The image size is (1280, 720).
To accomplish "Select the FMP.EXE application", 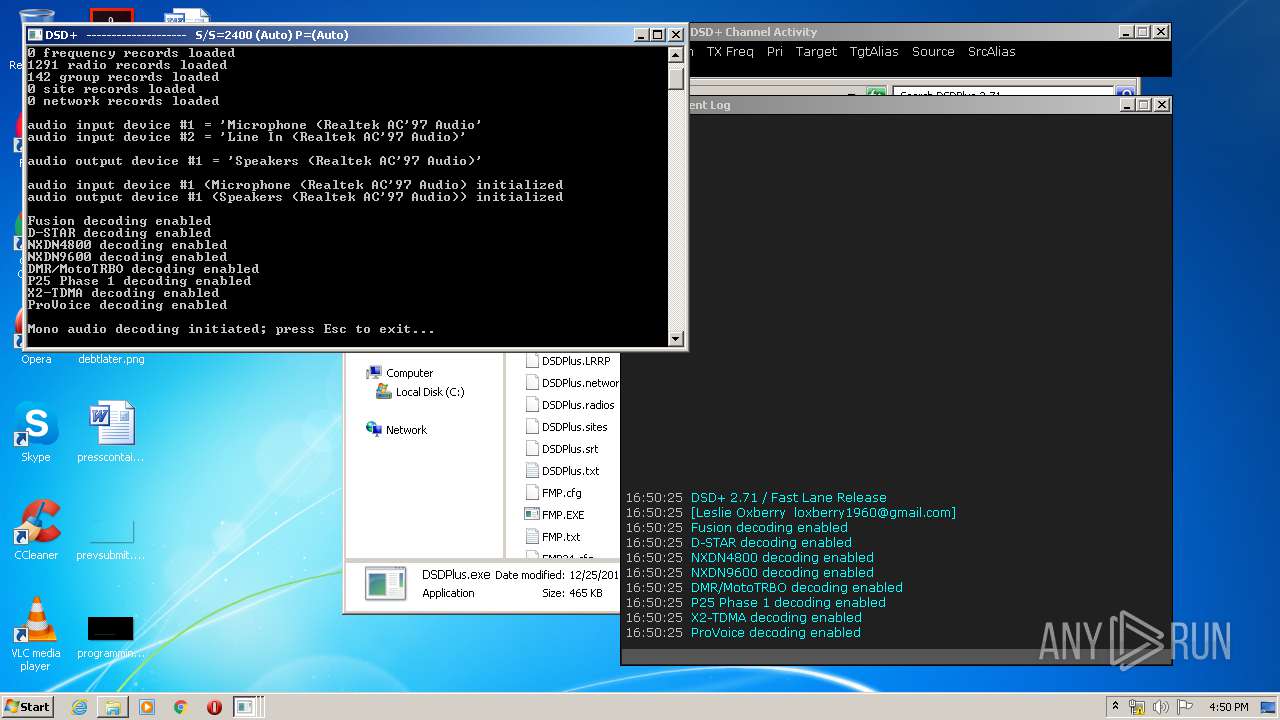I will tap(555, 515).
